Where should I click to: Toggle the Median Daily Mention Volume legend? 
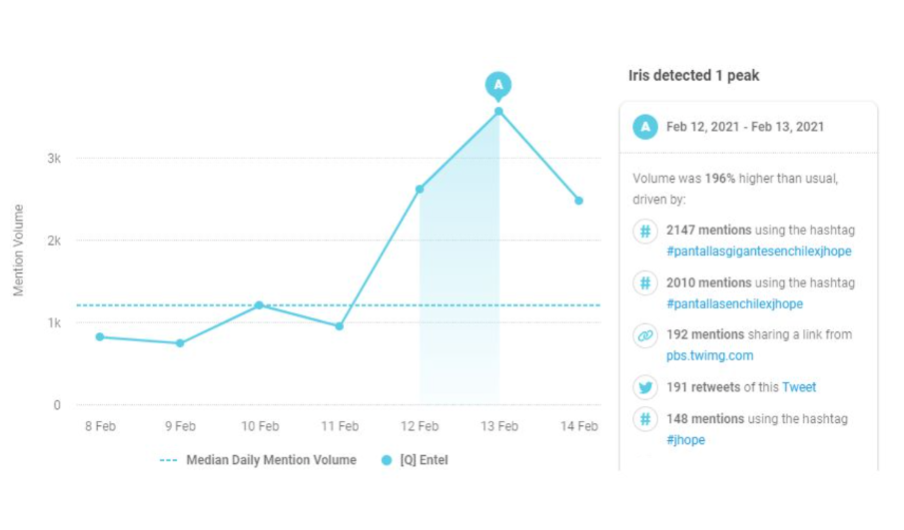[258, 460]
